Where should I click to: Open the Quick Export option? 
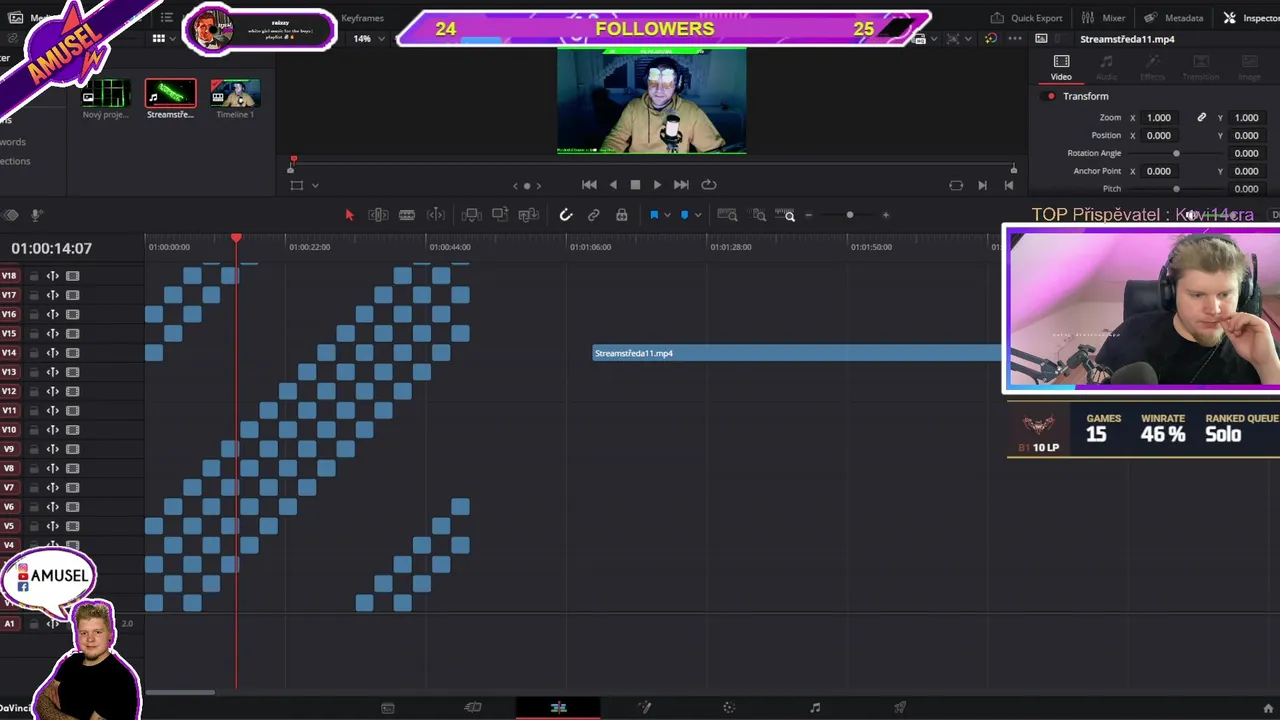(x=1026, y=18)
